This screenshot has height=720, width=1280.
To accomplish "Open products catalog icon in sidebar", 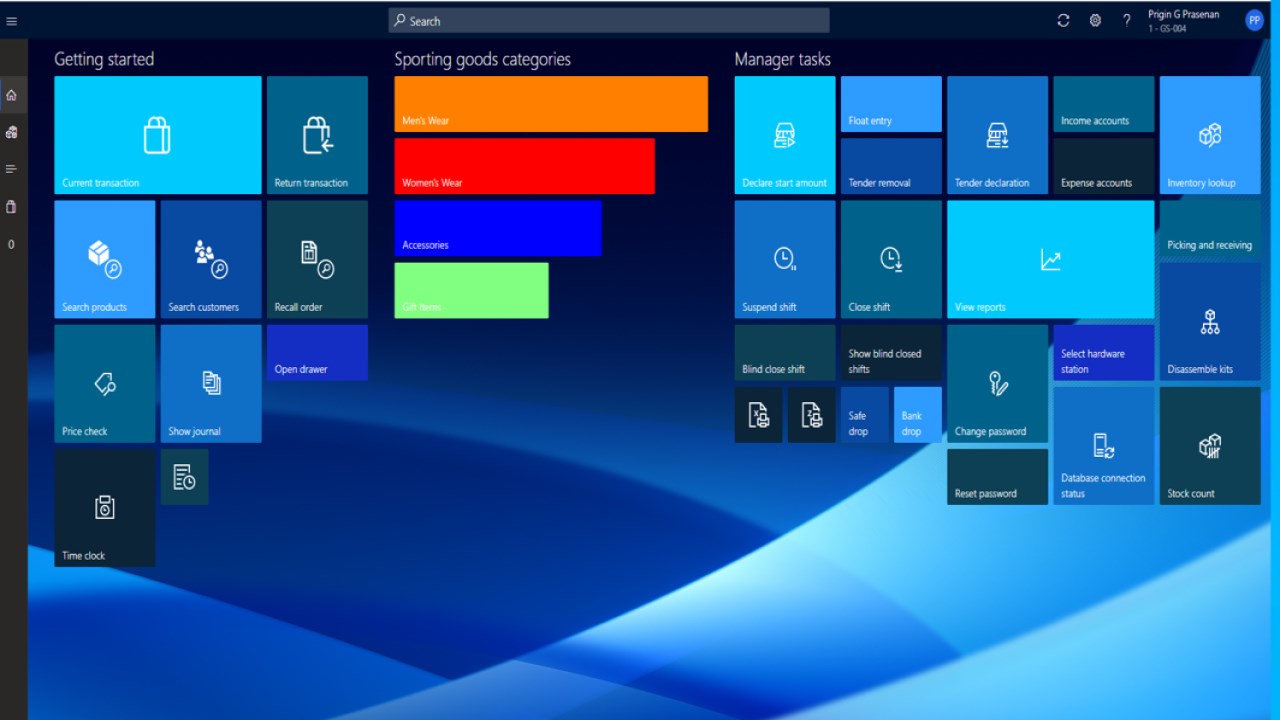I will click(12, 132).
